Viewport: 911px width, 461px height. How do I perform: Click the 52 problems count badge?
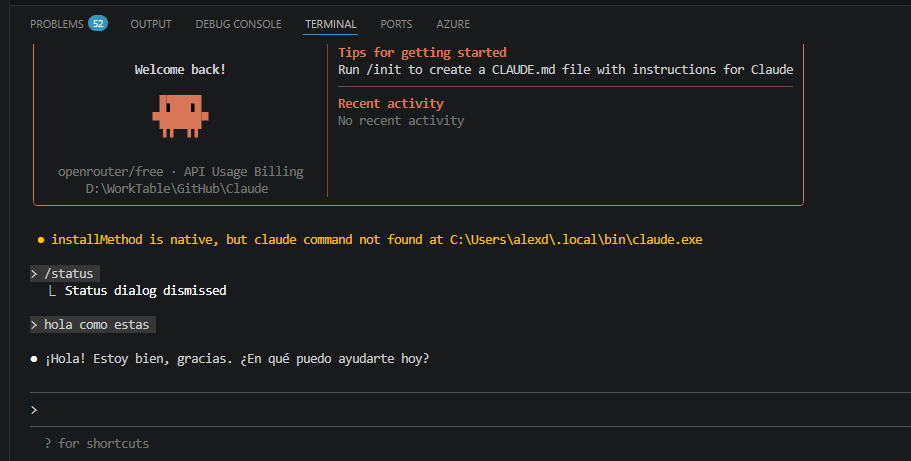click(97, 23)
